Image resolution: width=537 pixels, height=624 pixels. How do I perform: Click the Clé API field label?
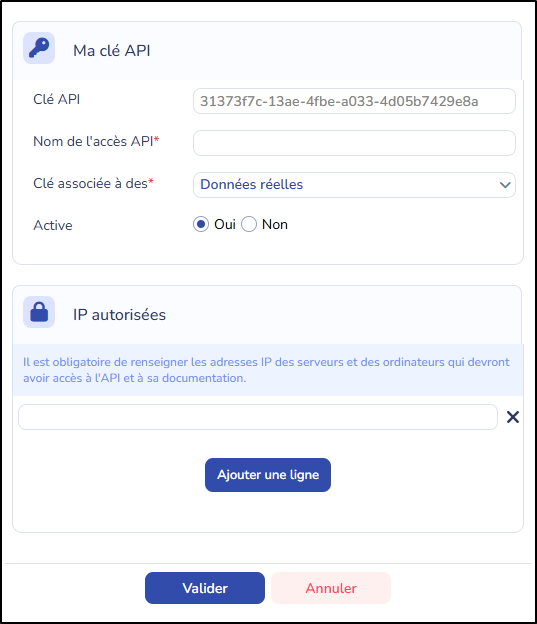pyautogui.click(x=57, y=99)
